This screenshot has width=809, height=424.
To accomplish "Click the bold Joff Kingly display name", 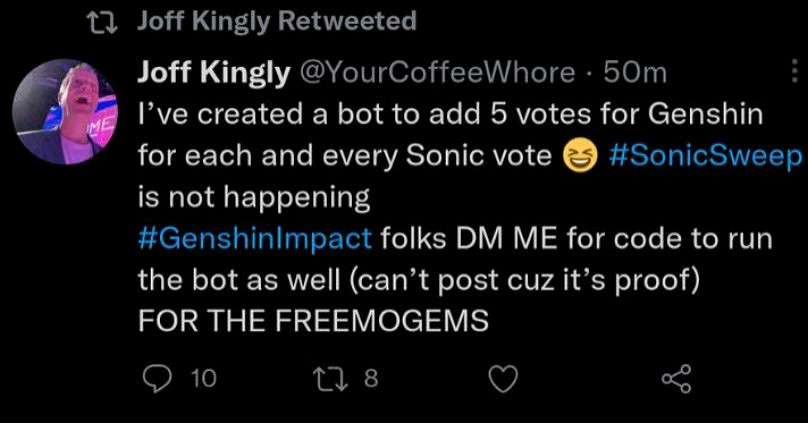I will pos(213,73).
